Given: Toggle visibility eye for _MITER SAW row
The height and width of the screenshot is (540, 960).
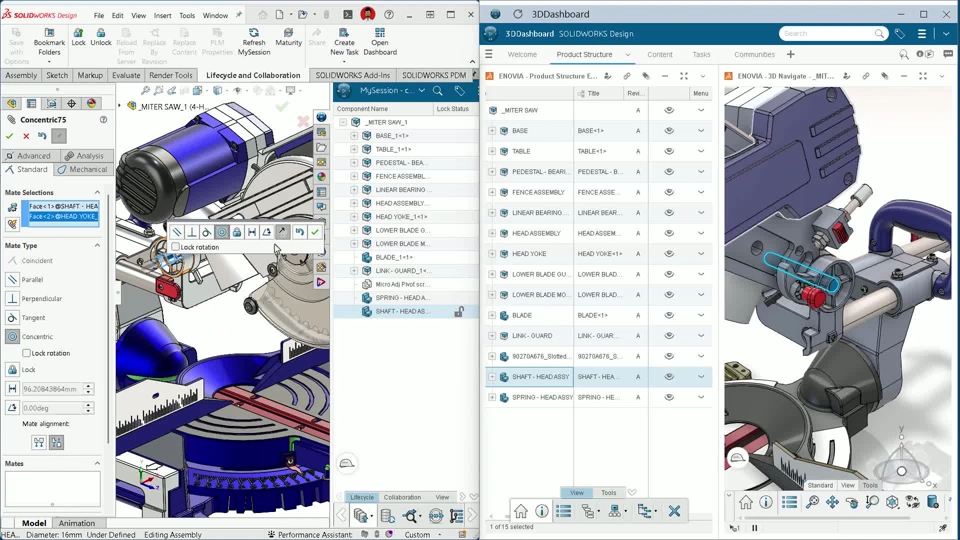Looking at the screenshot, I should pos(669,110).
